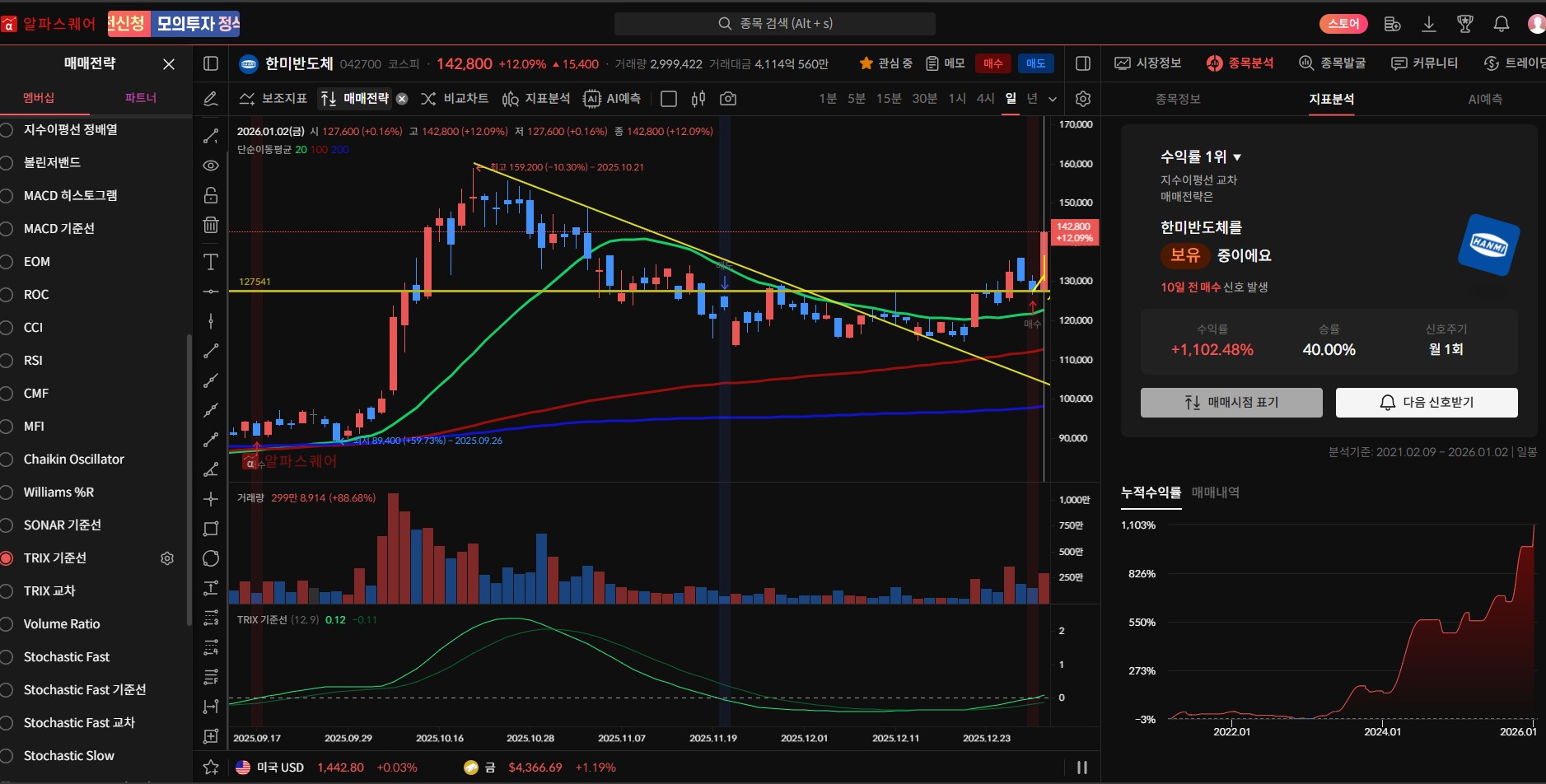This screenshot has height=784, width=1546.
Task: Select the rectangle shape tool
Action: coord(211,529)
